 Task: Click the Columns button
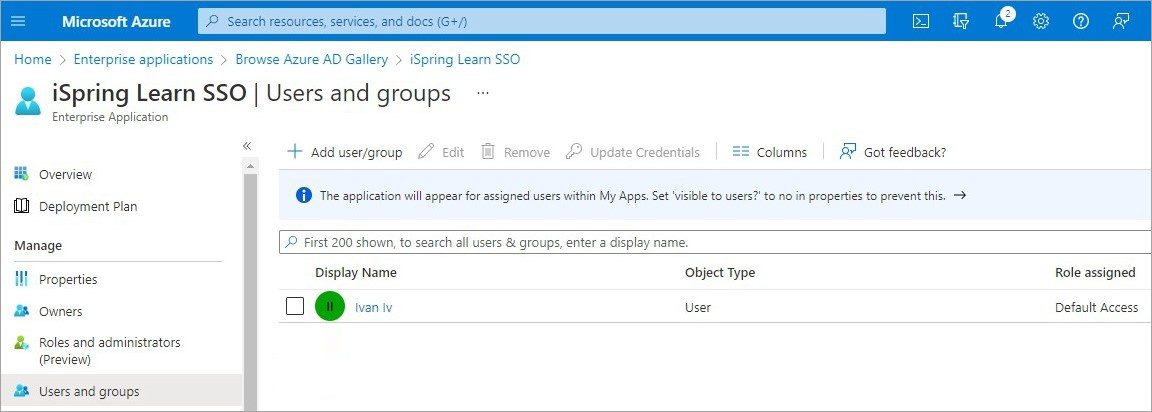coord(770,152)
